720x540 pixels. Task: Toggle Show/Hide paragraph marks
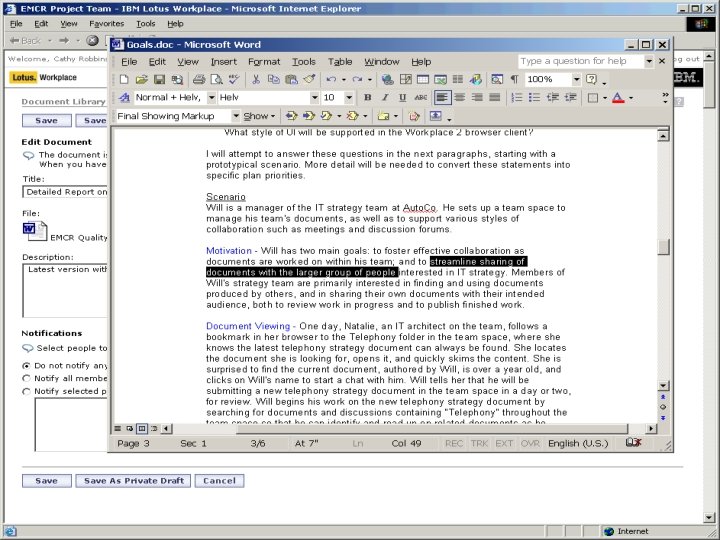tap(514, 79)
